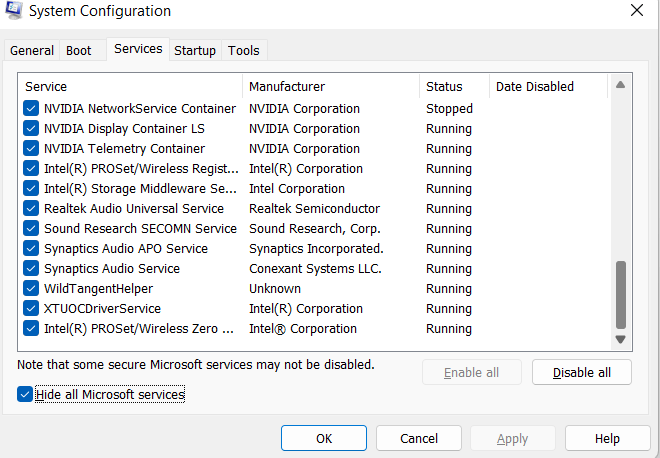Select the XTUOCDriverService name

point(102,309)
